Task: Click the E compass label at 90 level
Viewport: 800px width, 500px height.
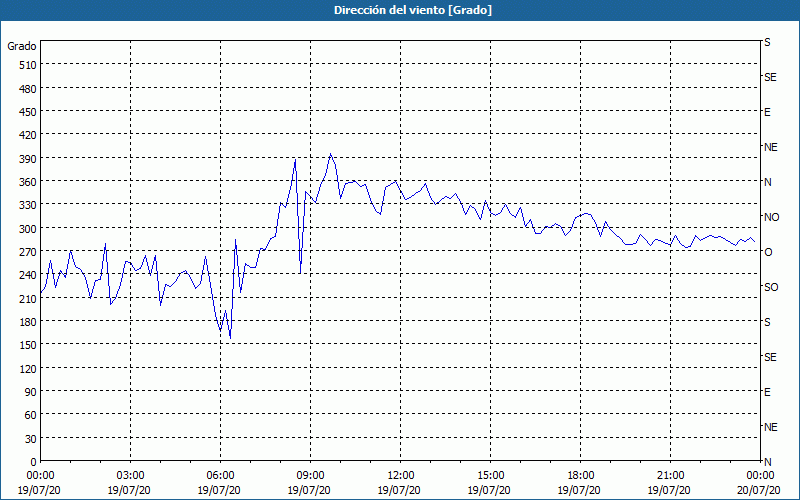Action: [767, 392]
